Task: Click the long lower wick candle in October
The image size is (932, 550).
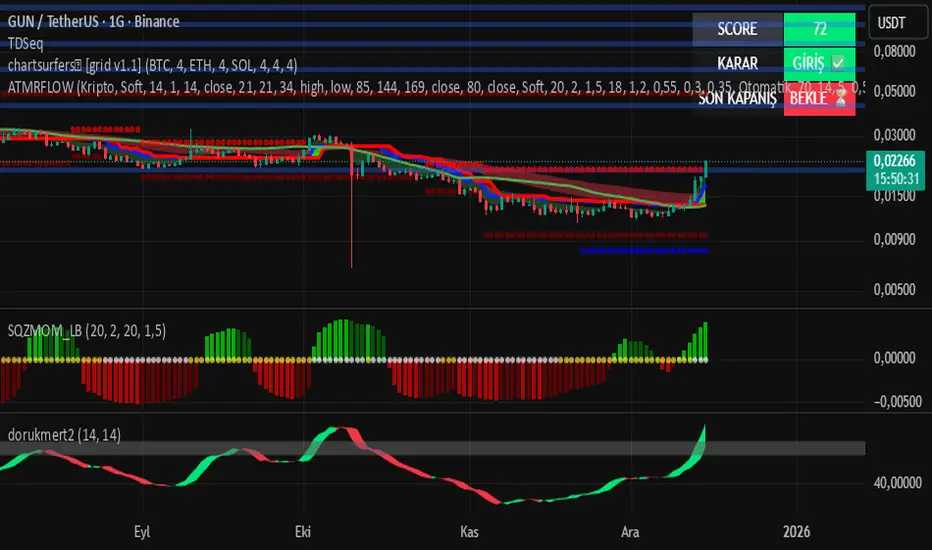Action: [351, 205]
